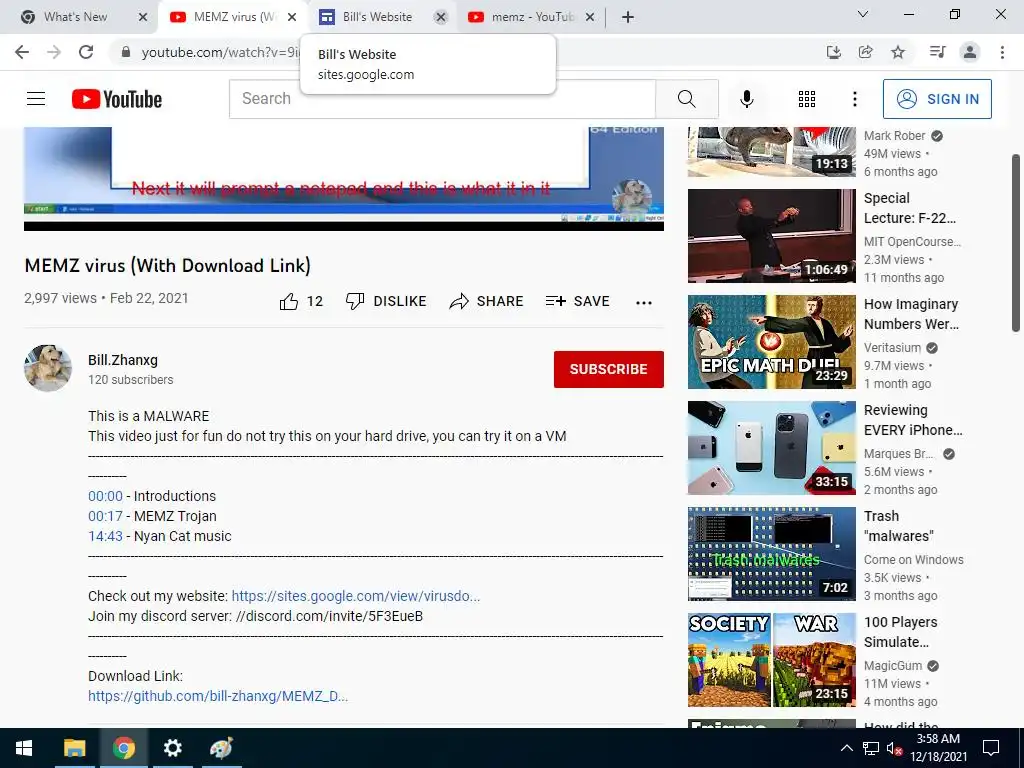The image size is (1024, 768).
Task: Open Epic Math Duel Veritasium thumbnail
Action: click(771, 342)
